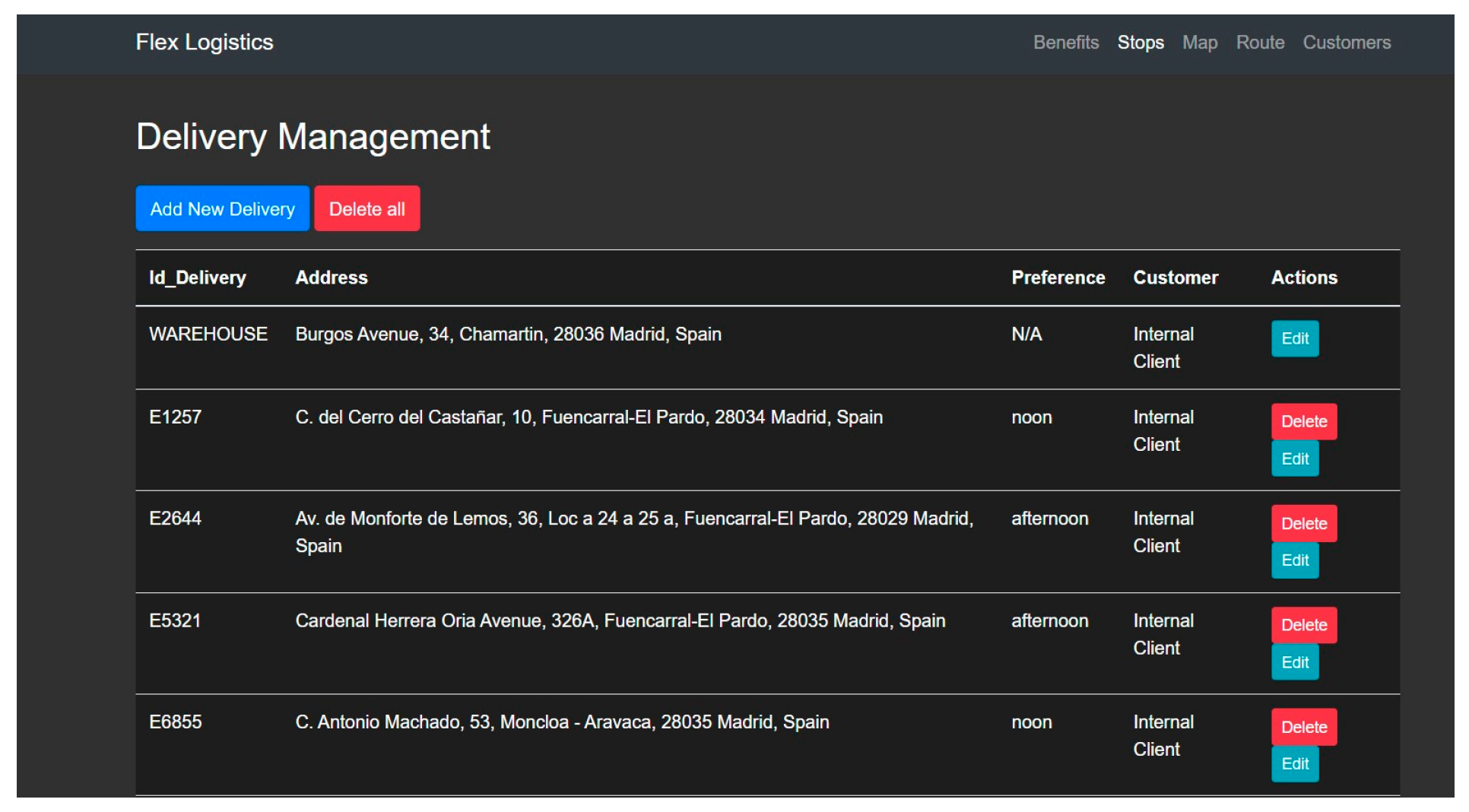Screen dimensions: 1469x812
Task: Edit the E6855 Antonio Machado delivery
Action: coord(1294,764)
